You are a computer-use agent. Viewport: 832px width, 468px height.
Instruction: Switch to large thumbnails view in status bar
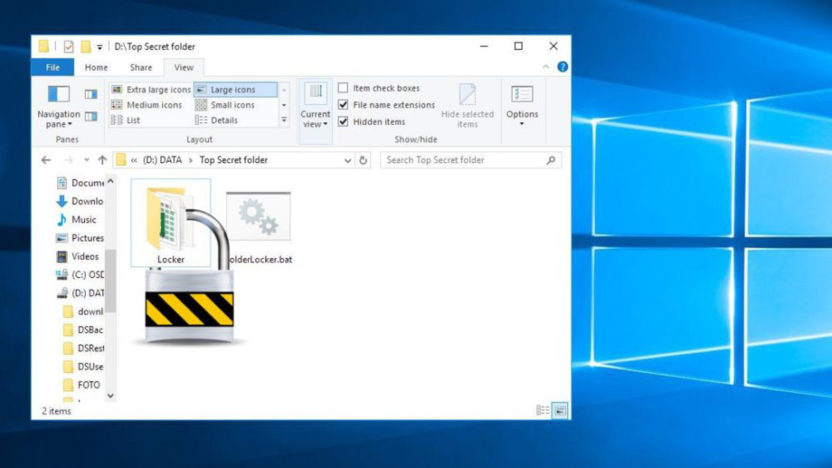[560, 410]
